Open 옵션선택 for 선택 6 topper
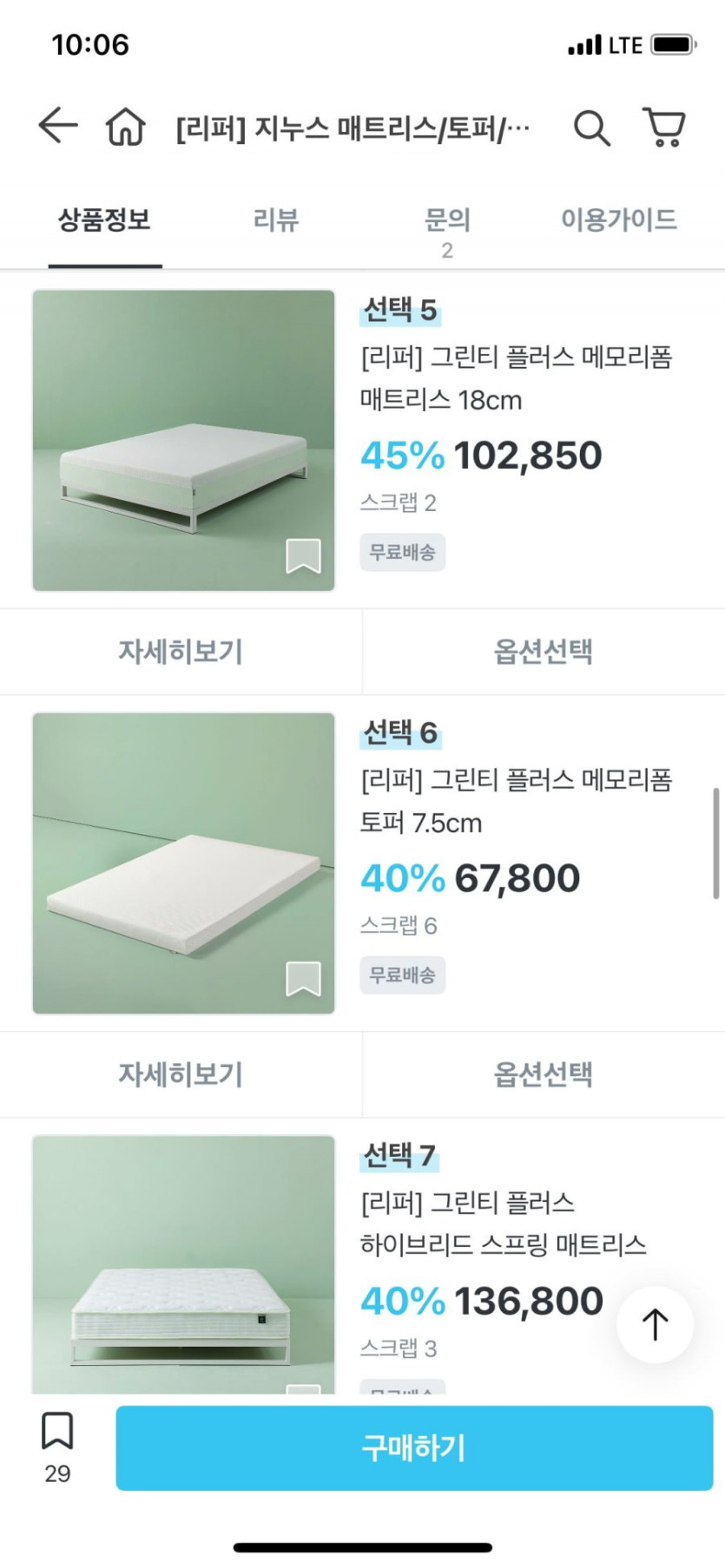Viewport: 725px width, 1568px height. click(544, 1074)
